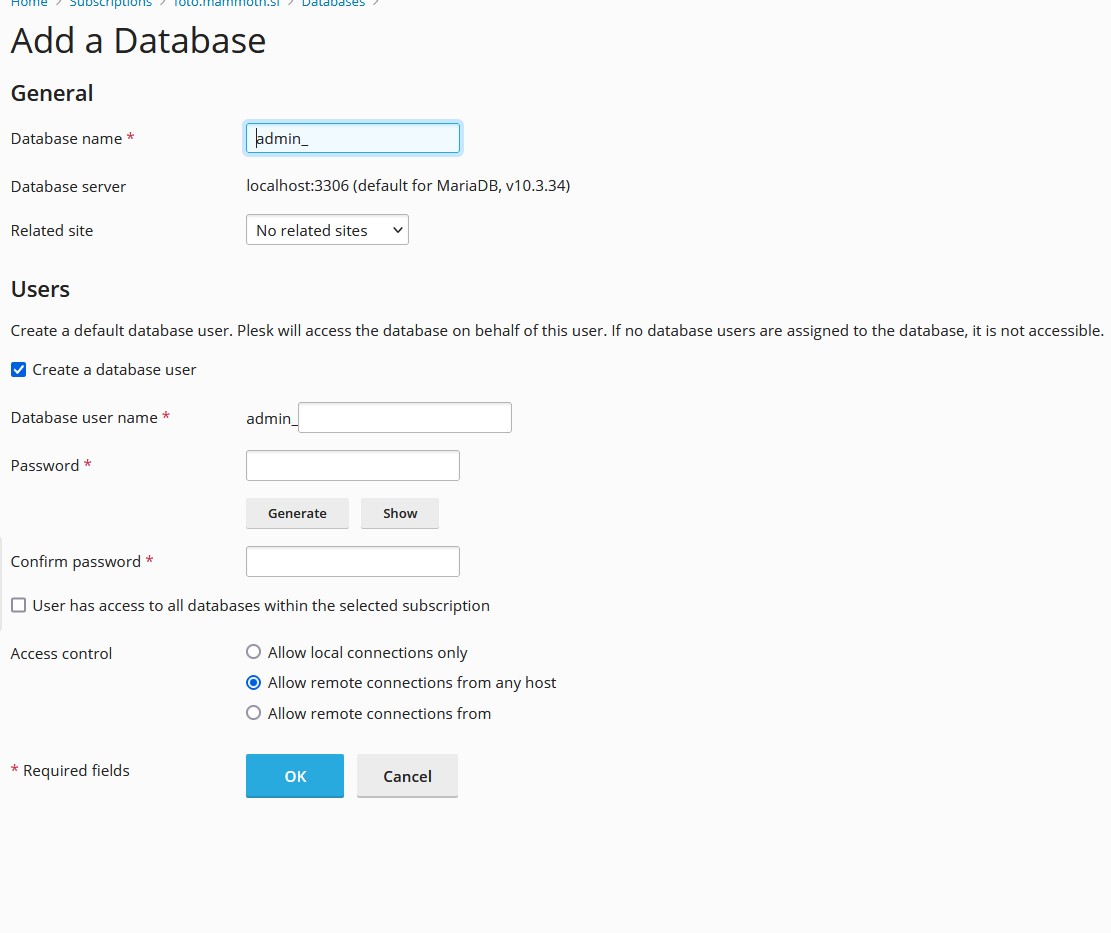
Task: Click the Database user name field
Action: [x=405, y=417]
